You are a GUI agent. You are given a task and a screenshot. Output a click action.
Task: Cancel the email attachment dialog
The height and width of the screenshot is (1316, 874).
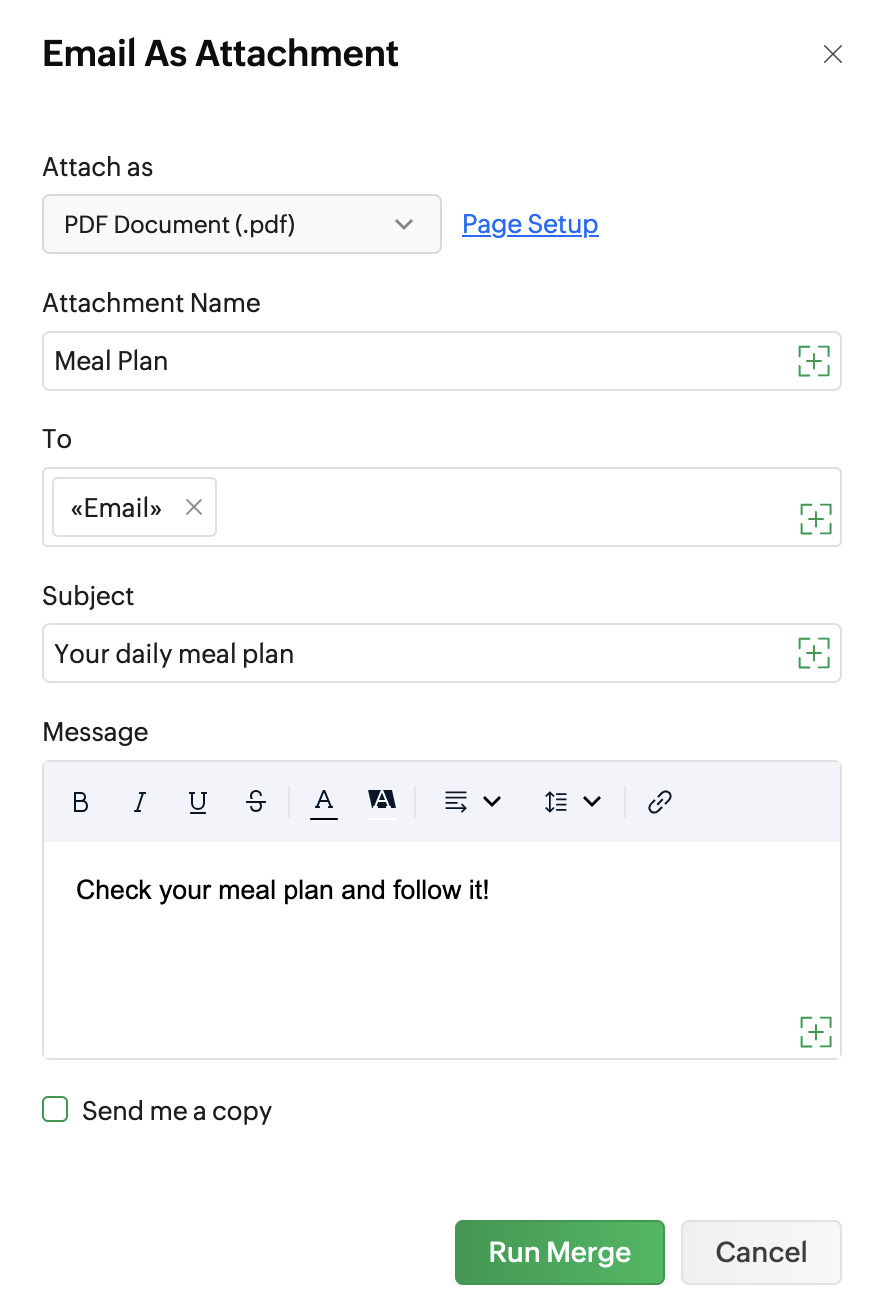(x=761, y=1252)
